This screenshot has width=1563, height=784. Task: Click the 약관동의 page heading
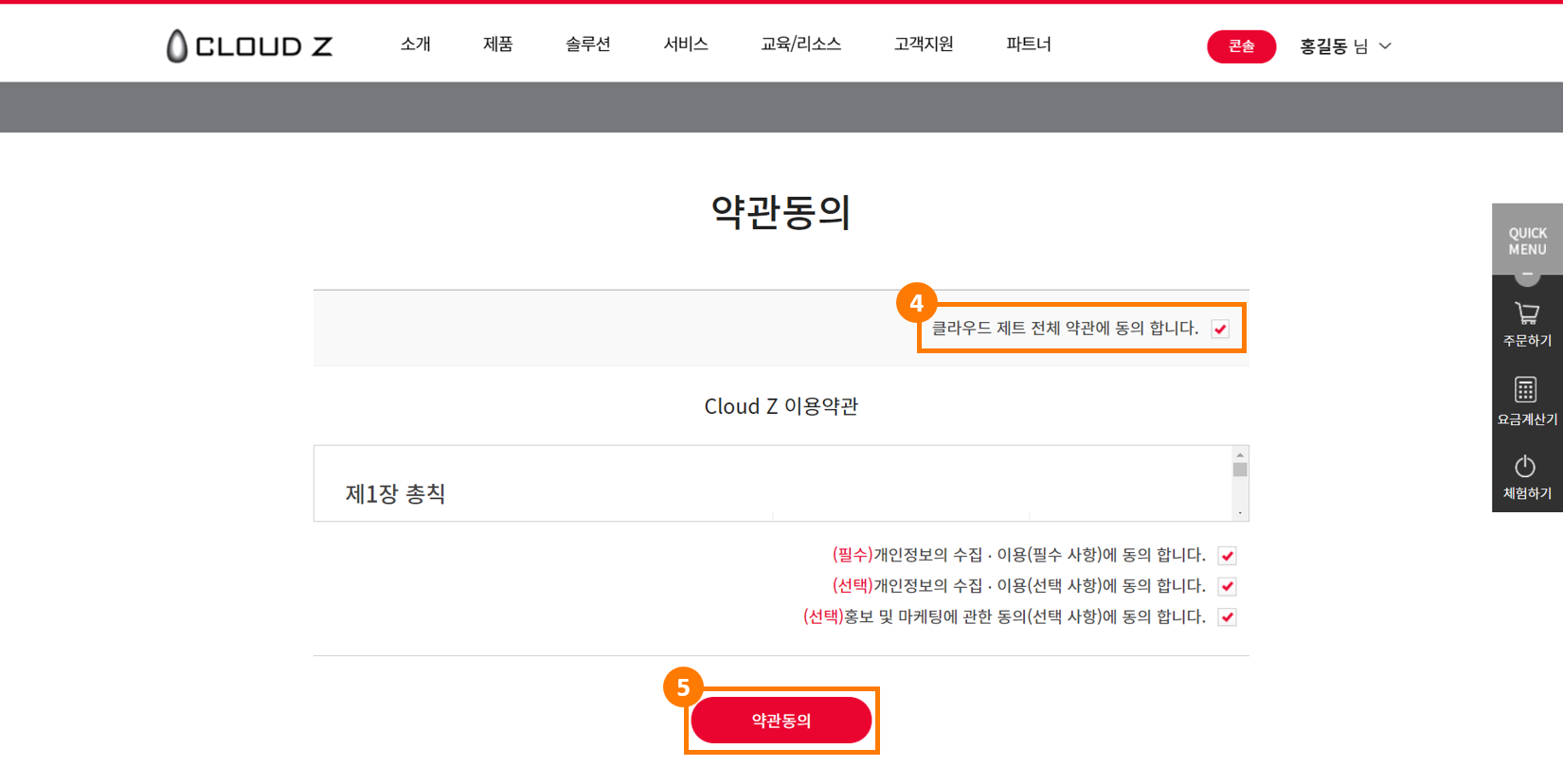point(781,212)
